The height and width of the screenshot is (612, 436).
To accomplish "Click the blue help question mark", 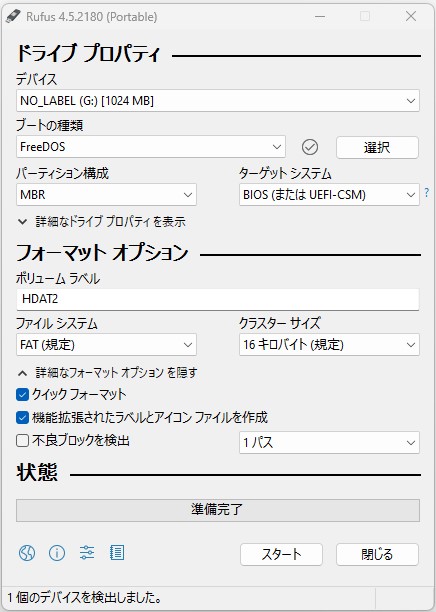I will (427, 192).
